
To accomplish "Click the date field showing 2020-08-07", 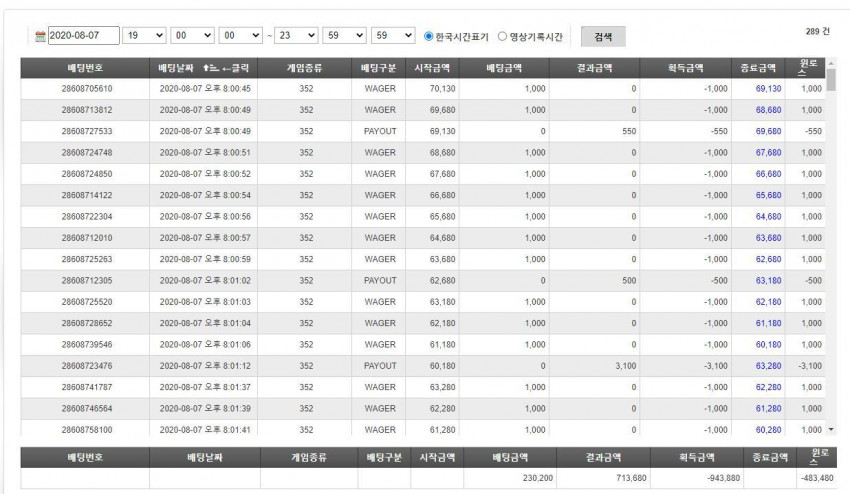I will coord(83,36).
